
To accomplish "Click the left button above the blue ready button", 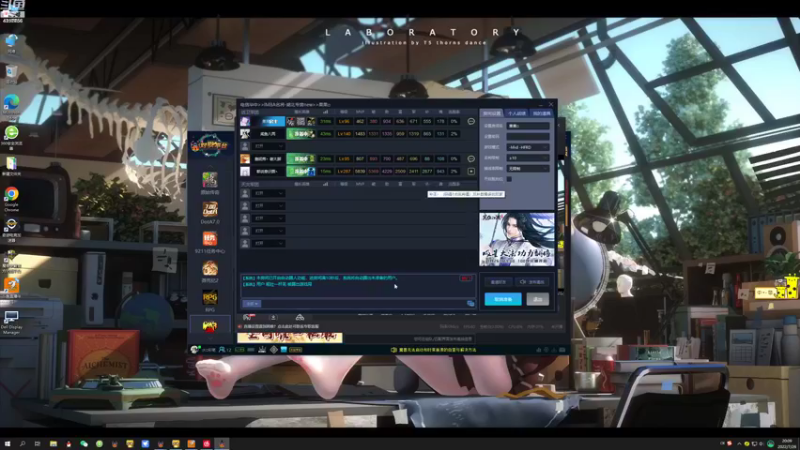I will click(498, 282).
